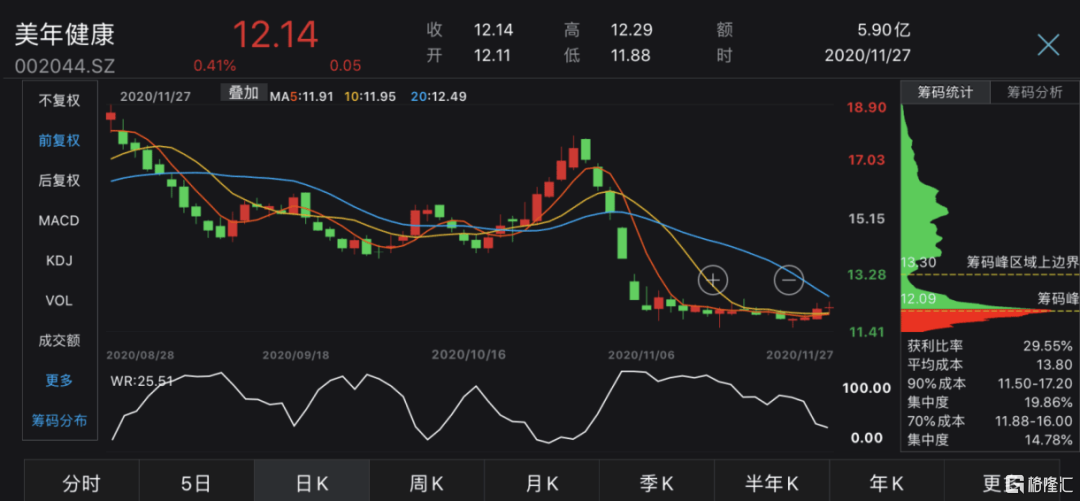Screen dimensions: 1080x501
Task: Click the 额 5.90亿 turnover value
Action: pos(884,30)
